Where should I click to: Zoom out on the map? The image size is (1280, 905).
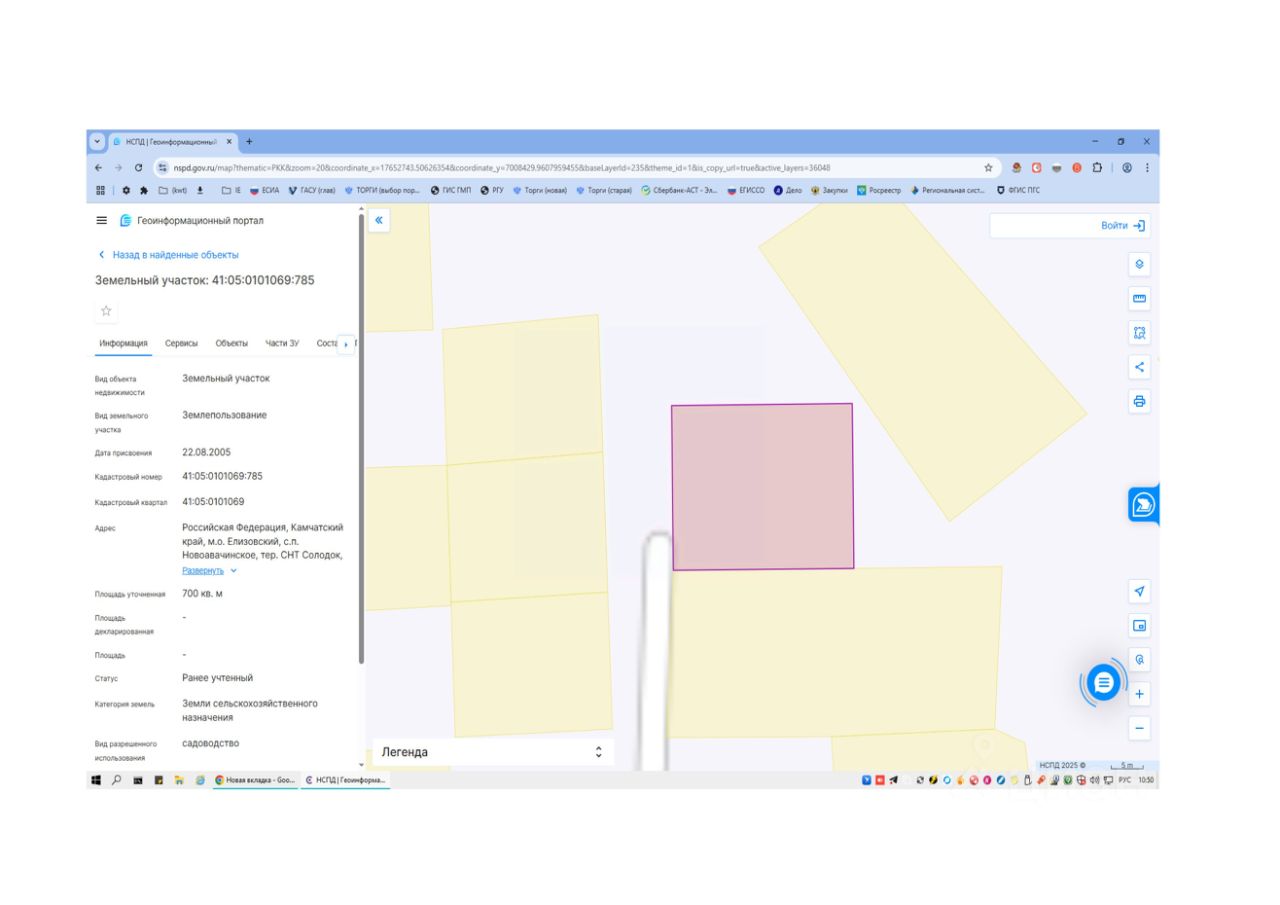pos(1139,728)
